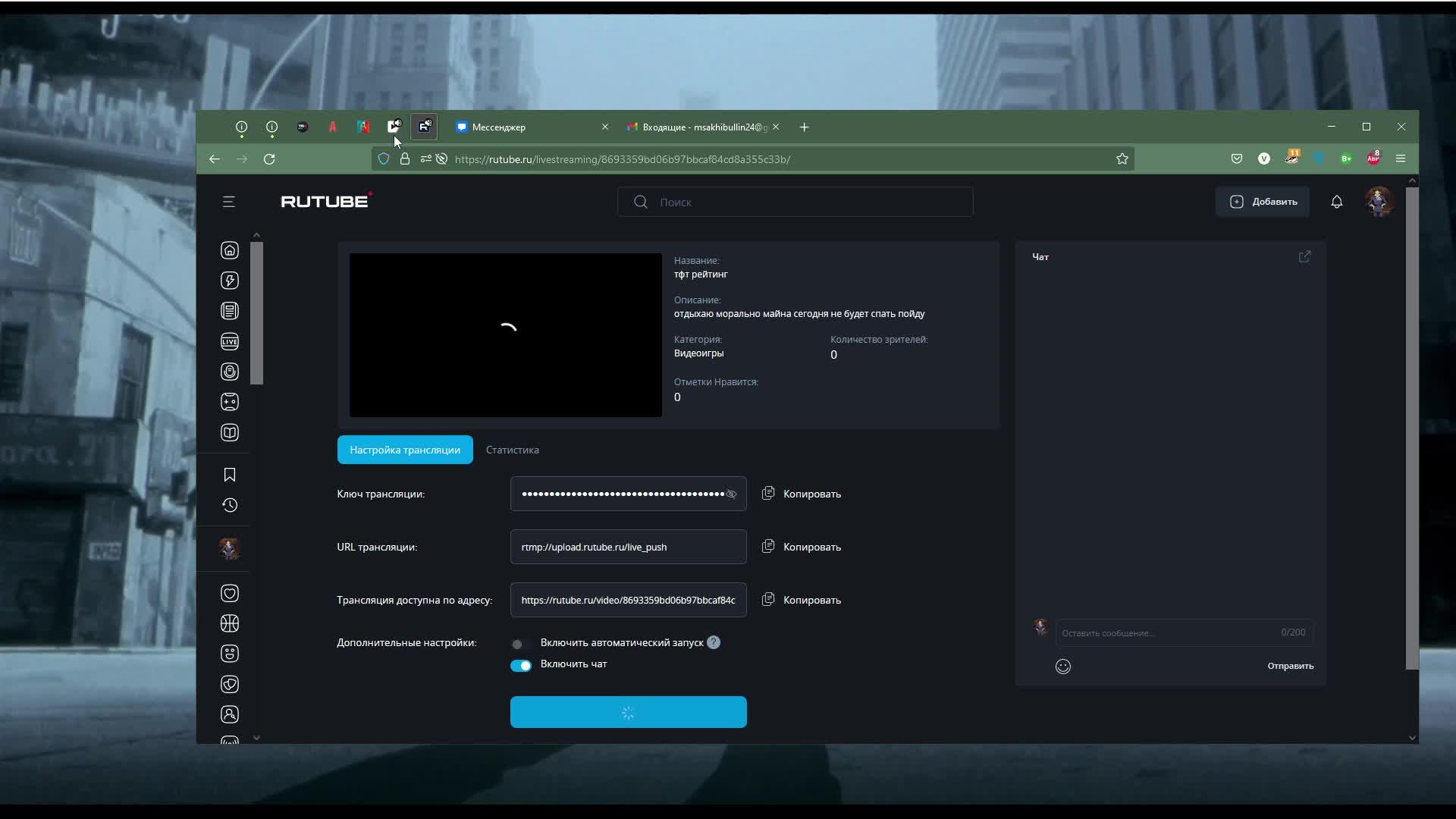The width and height of the screenshot is (1456, 819).
Task: Open the LIVE broadcasts sidebar icon
Action: click(x=230, y=341)
